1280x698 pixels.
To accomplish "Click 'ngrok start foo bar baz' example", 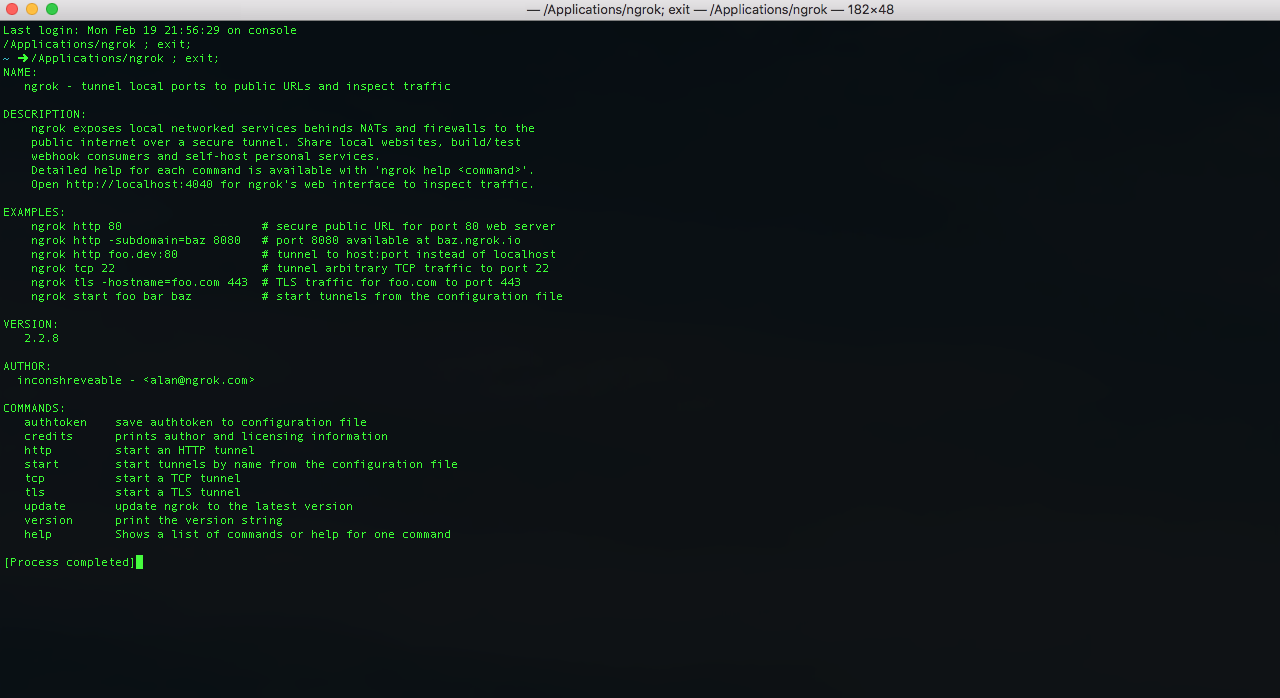I will (x=111, y=296).
